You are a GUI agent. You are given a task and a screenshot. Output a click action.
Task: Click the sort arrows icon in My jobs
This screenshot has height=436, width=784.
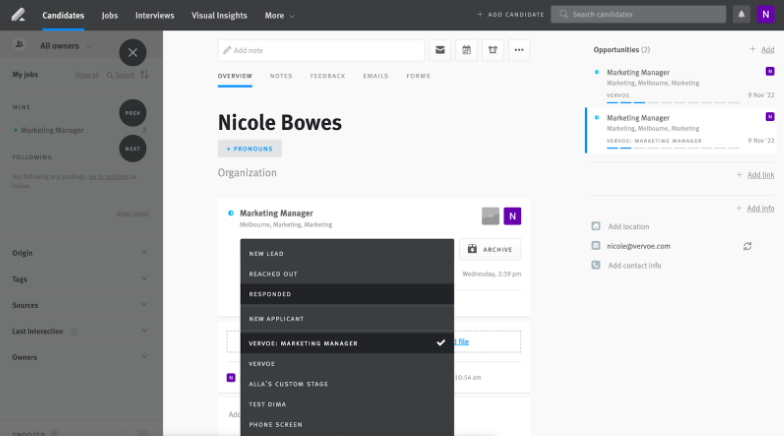coord(144,74)
